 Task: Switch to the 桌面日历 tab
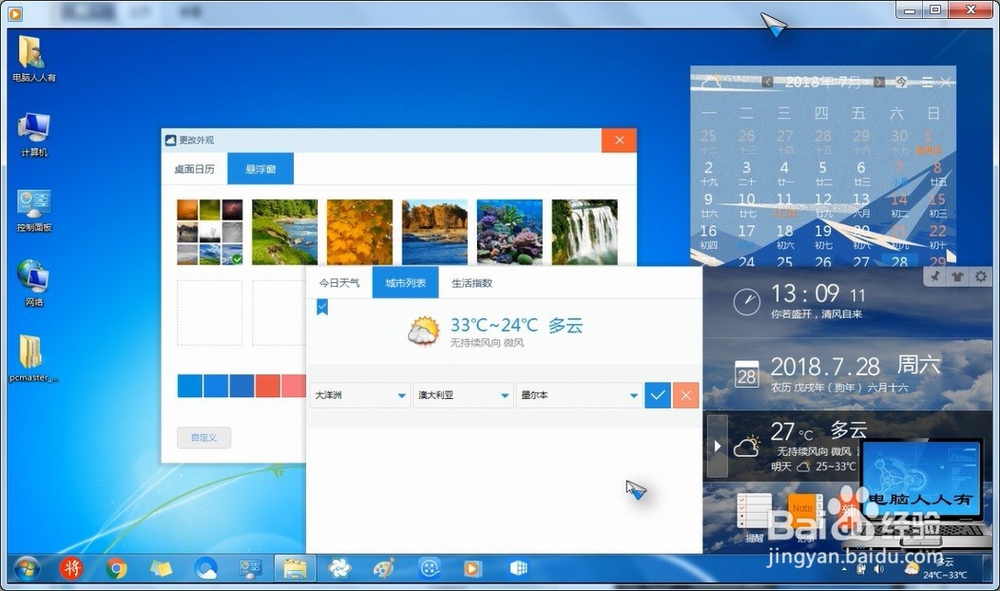[x=195, y=169]
